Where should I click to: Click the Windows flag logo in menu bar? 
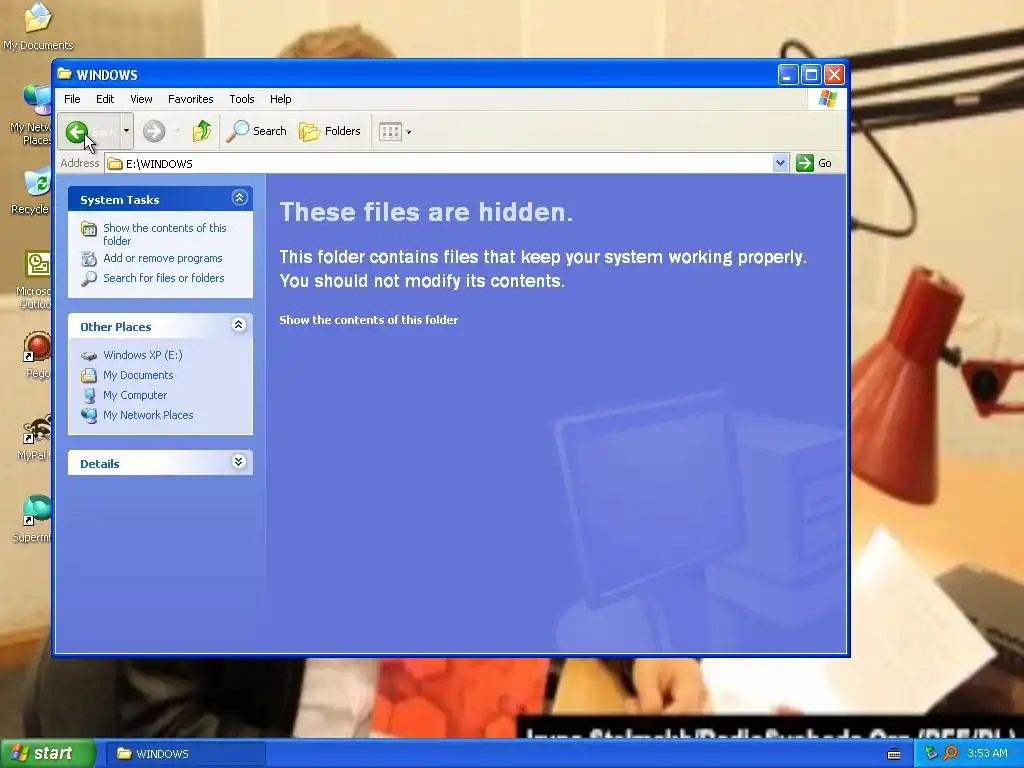tap(827, 99)
